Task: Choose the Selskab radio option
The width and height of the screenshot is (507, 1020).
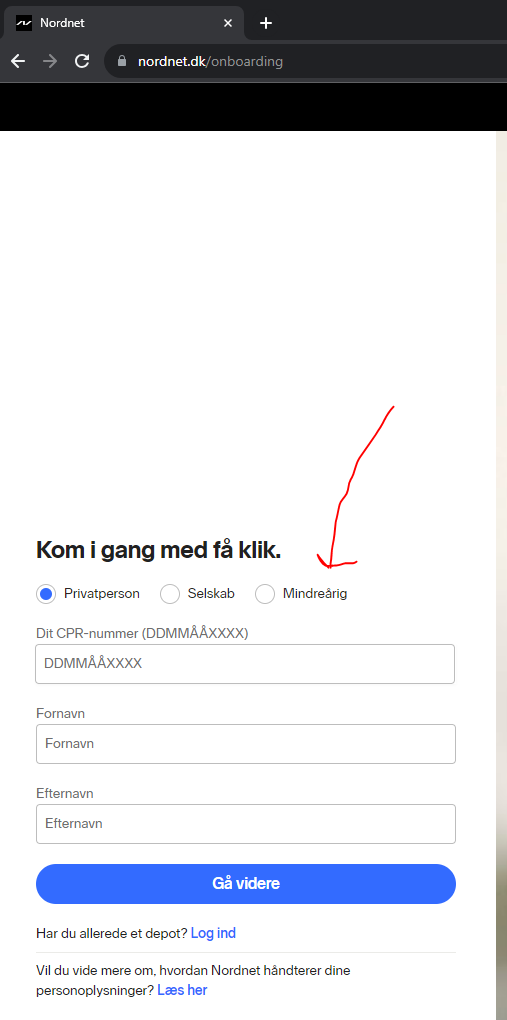Action: (x=170, y=594)
